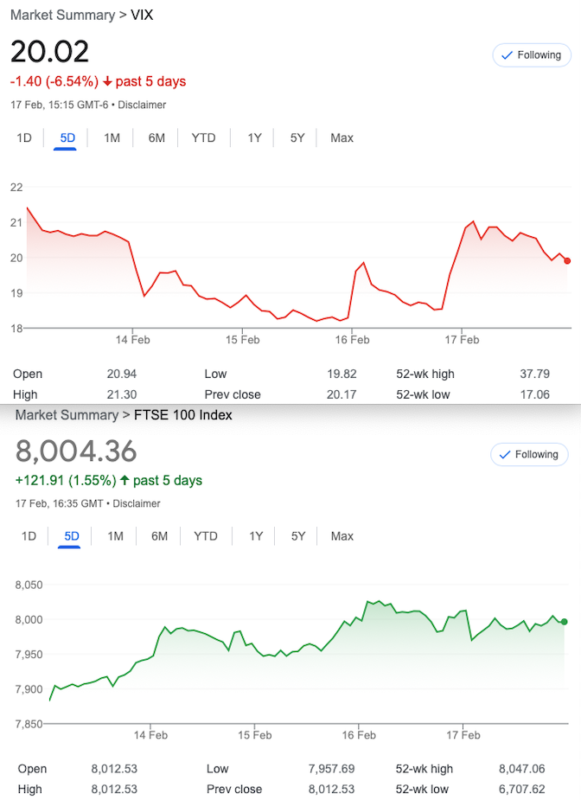
Task: Go to Market Summary above VIX
Action: pyautogui.click(x=63, y=15)
